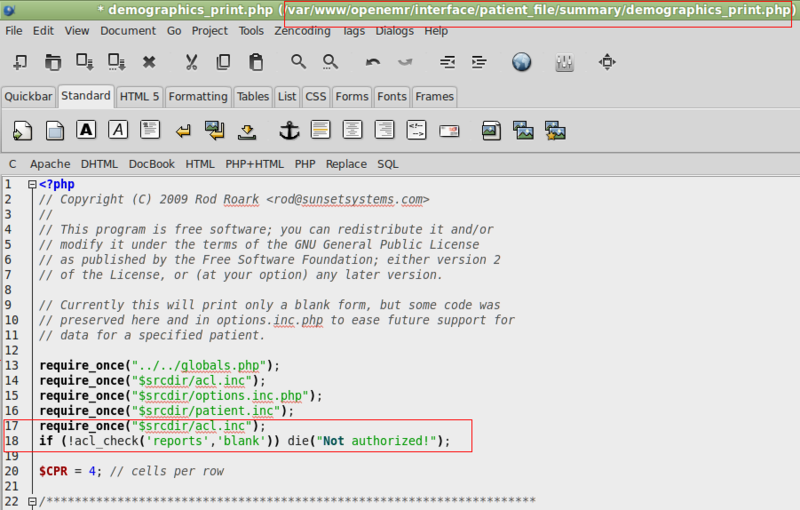The image size is (800, 510).
Task: Click the New file icon
Action: tap(20, 62)
